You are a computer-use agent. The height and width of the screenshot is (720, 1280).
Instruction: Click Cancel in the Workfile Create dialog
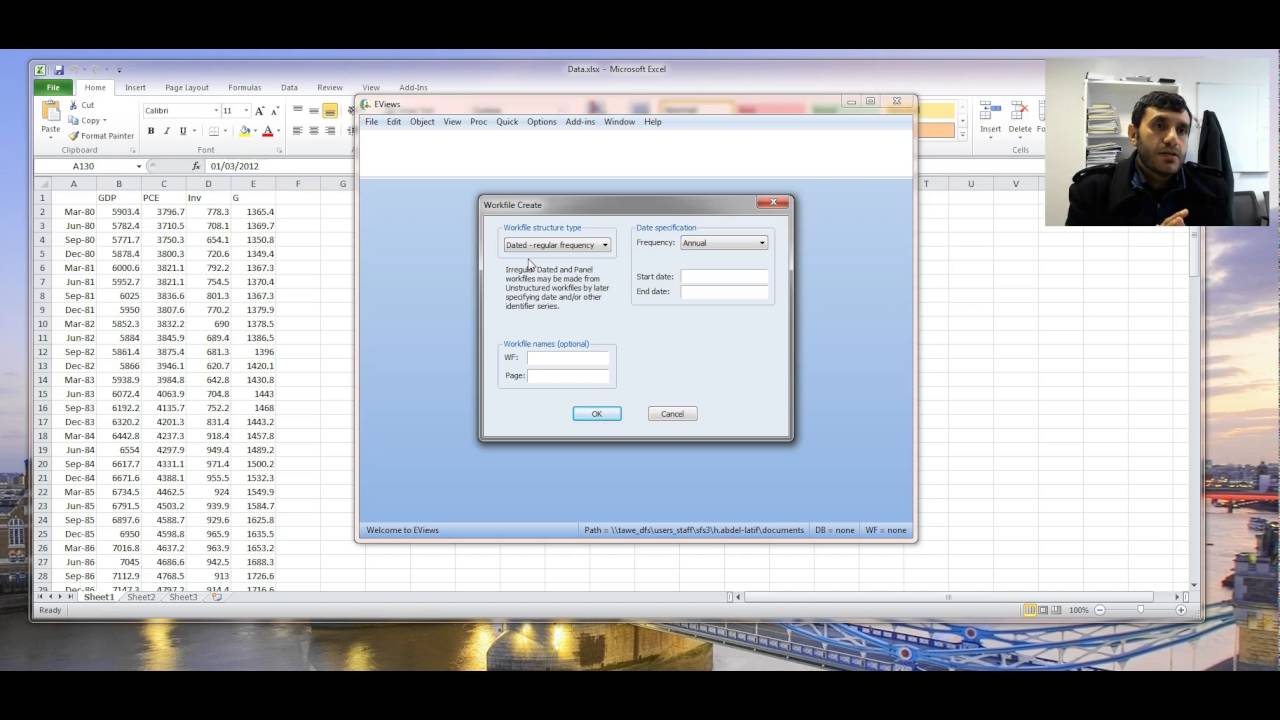[x=672, y=414]
